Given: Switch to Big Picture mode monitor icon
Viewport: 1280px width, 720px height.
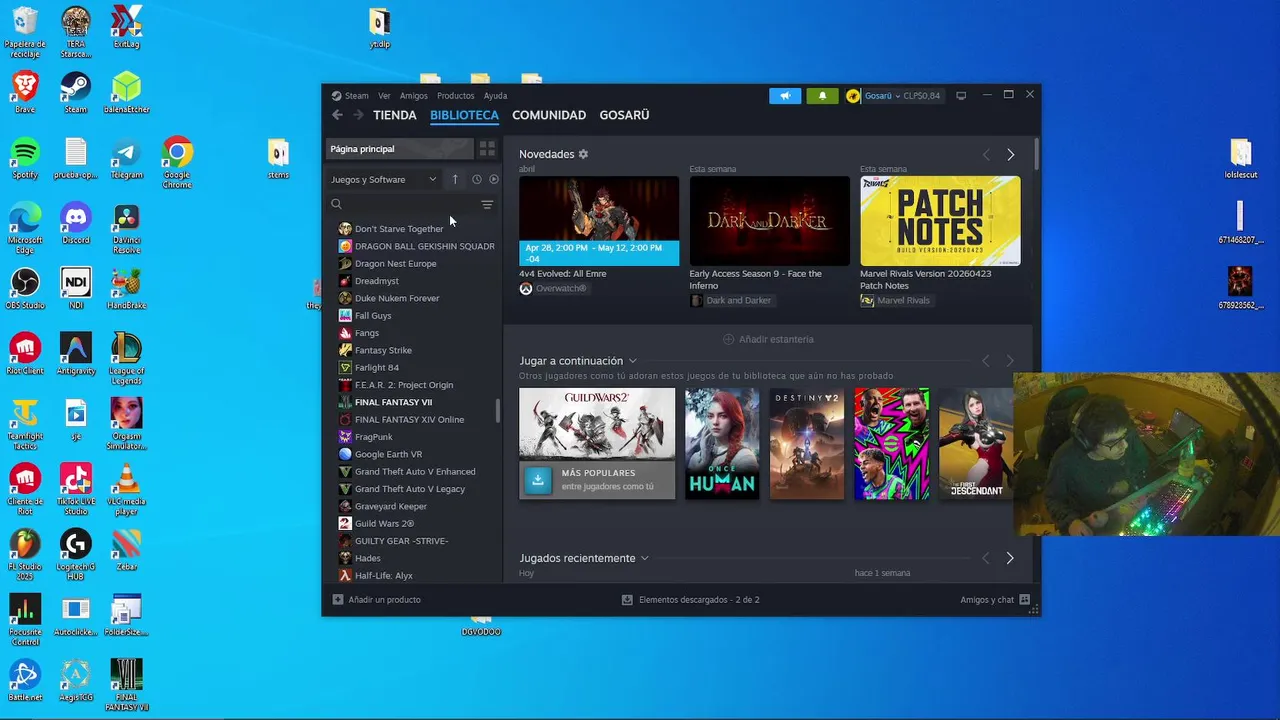Looking at the screenshot, I should point(961,96).
